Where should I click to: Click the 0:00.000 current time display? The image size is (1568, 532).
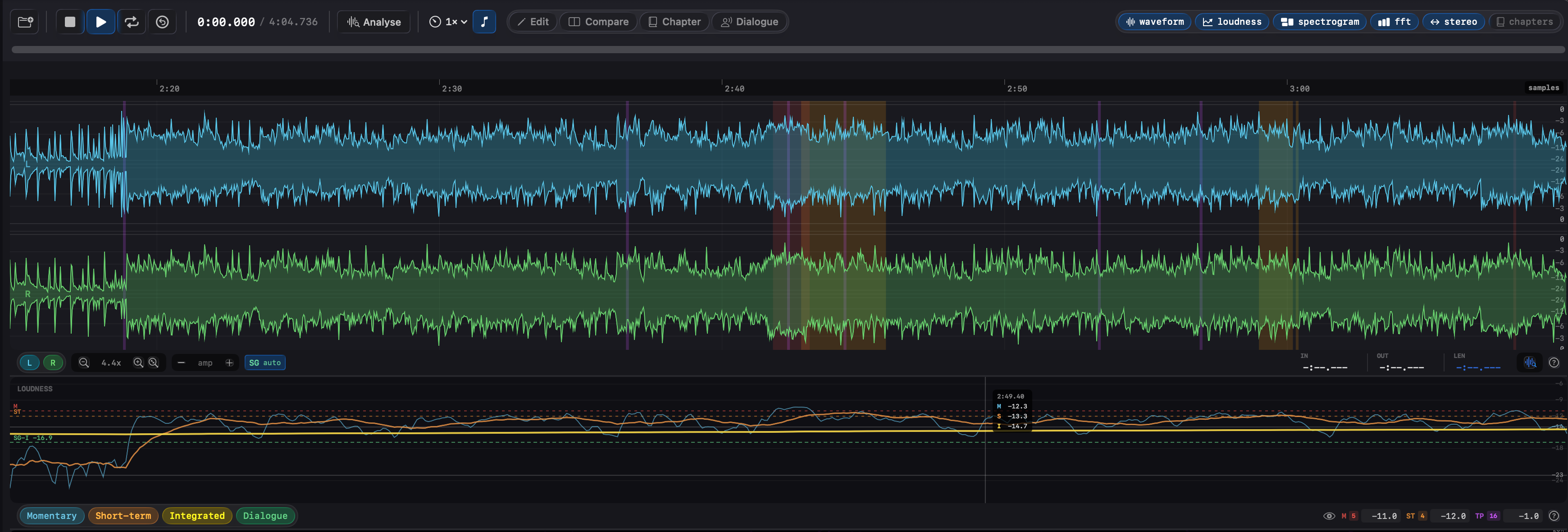(x=226, y=22)
